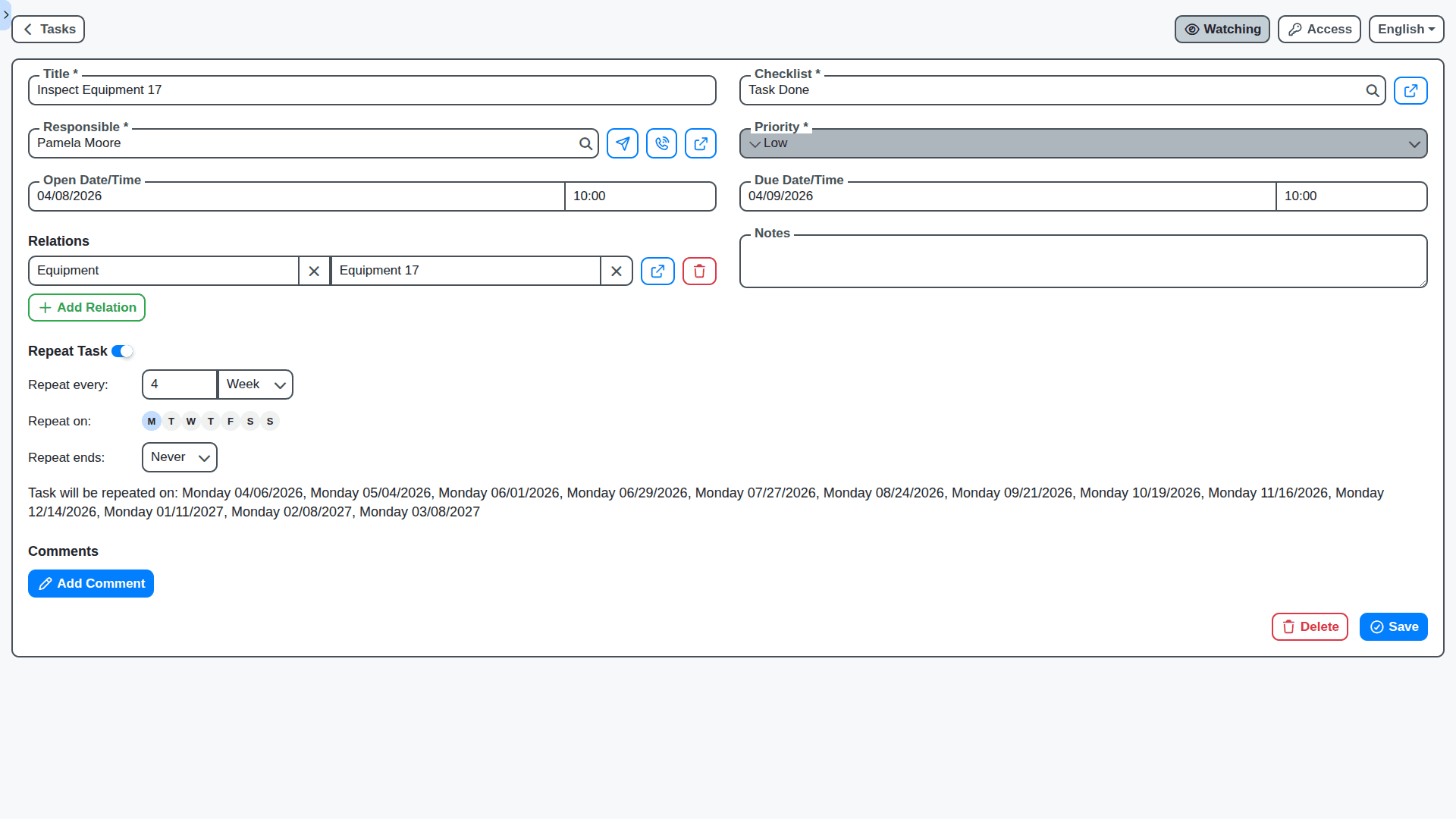Toggle the Watching button
The width and height of the screenshot is (1456, 819).
[x=1222, y=30]
